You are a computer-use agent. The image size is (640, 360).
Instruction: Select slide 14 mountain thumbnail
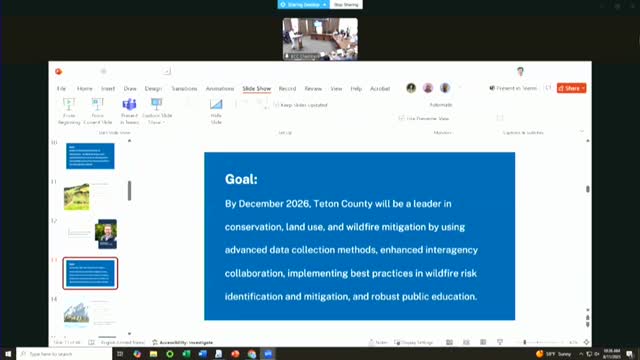(90, 313)
